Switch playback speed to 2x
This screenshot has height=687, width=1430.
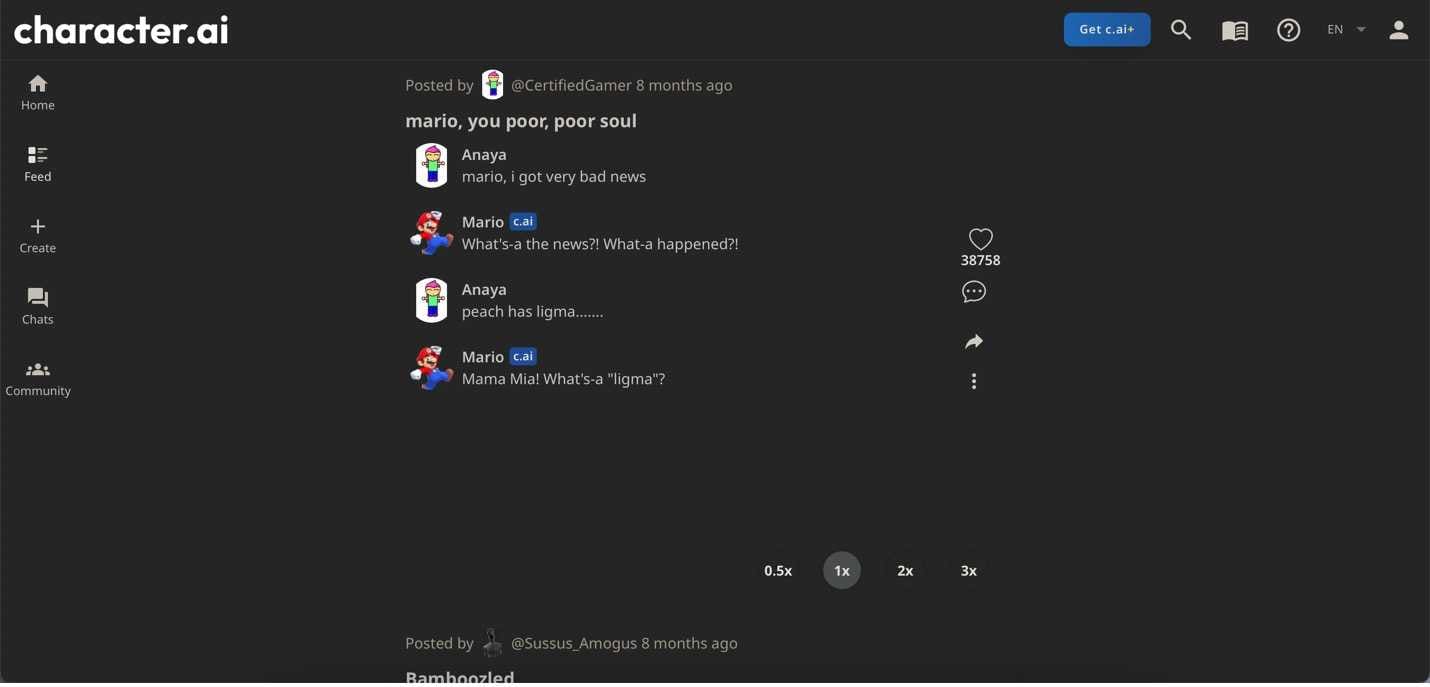[905, 571]
